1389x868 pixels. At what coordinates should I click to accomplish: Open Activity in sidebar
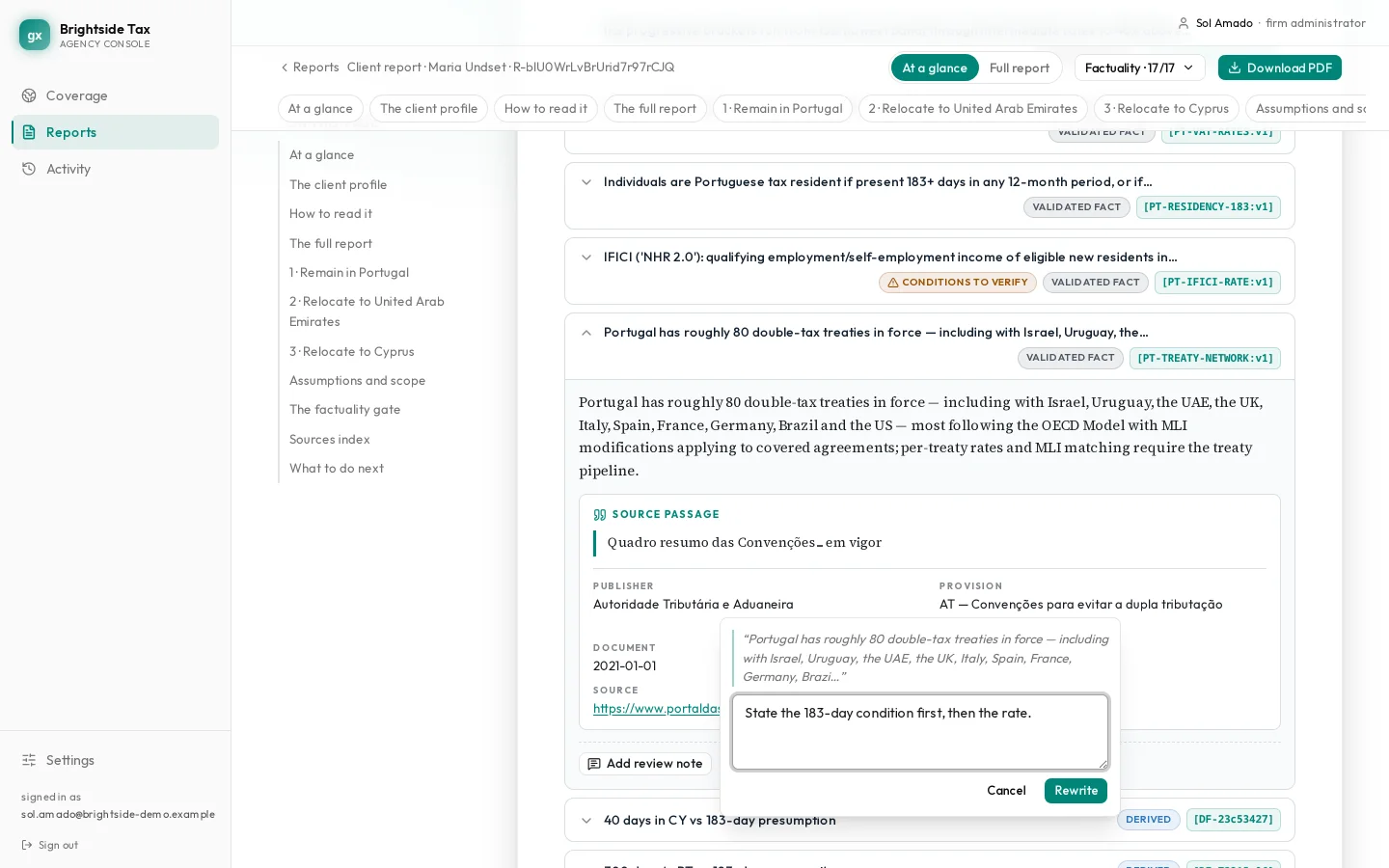[x=115, y=169]
